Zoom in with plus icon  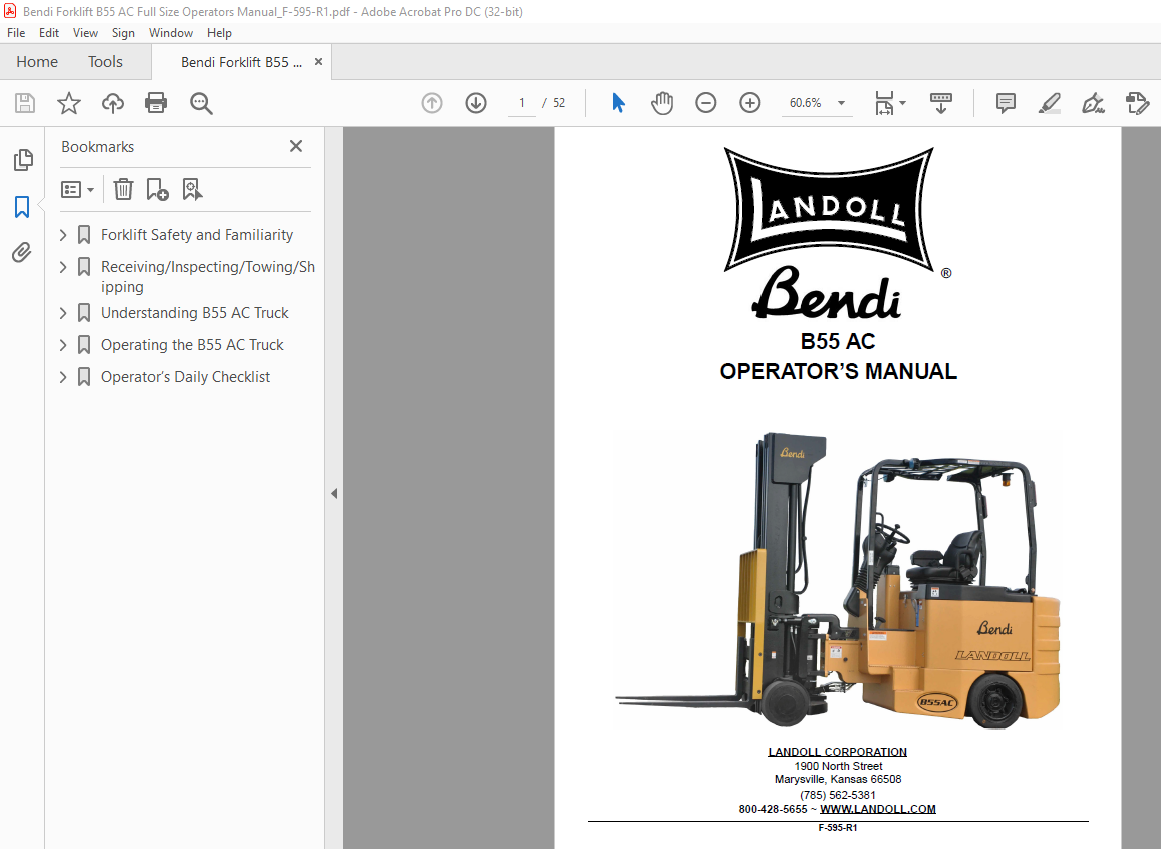[x=750, y=103]
